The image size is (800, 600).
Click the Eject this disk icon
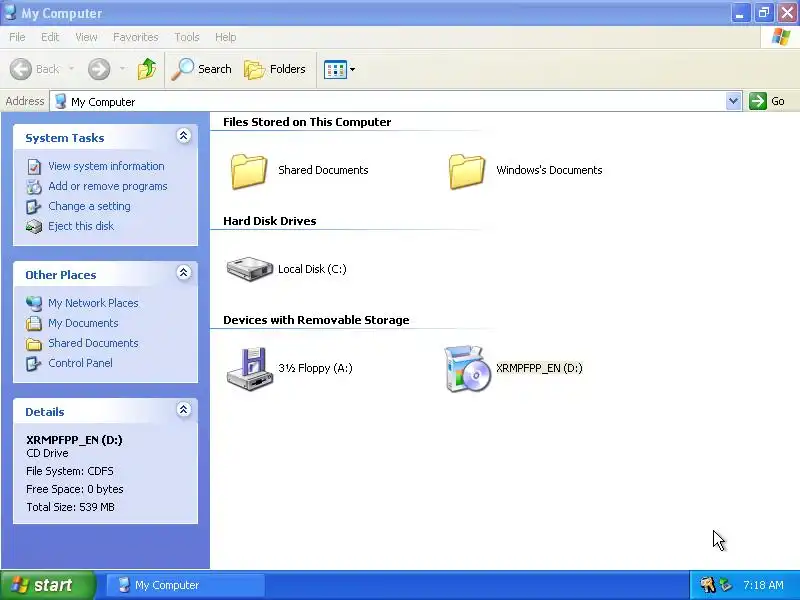(x=34, y=227)
